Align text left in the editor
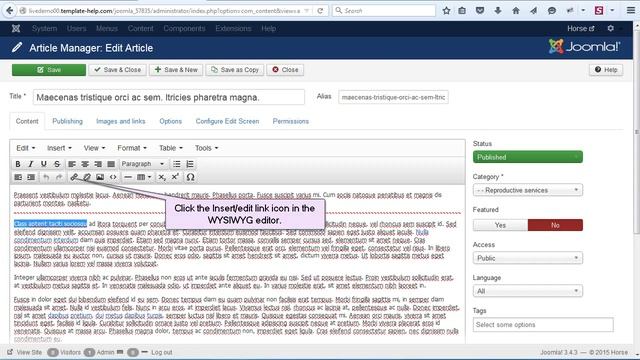 click(x=72, y=164)
